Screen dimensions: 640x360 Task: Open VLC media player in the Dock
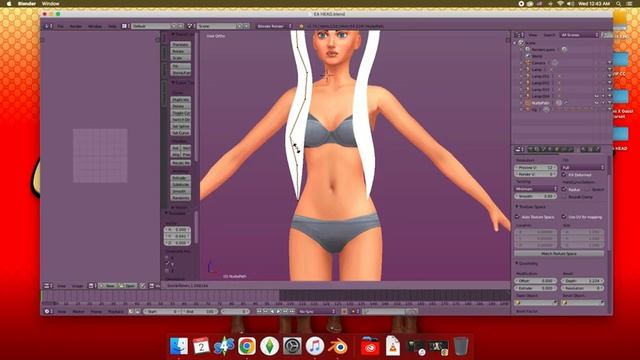coord(393,347)
